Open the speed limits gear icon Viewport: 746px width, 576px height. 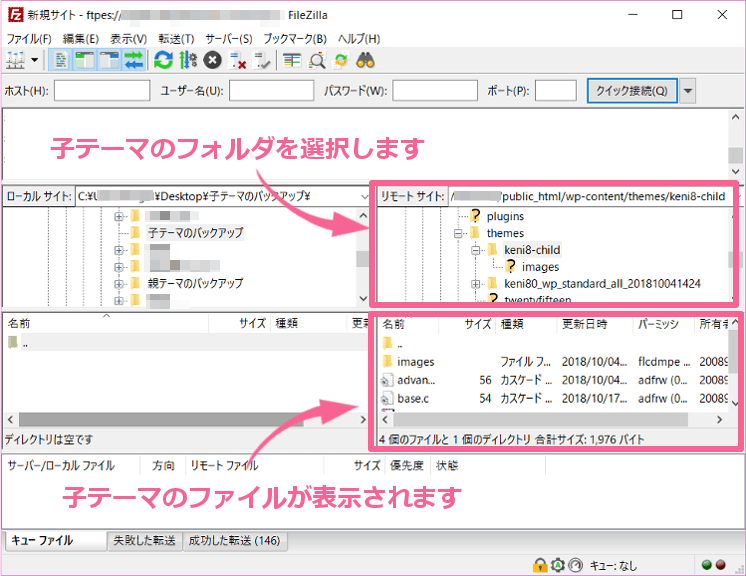[x=558, y=565]
